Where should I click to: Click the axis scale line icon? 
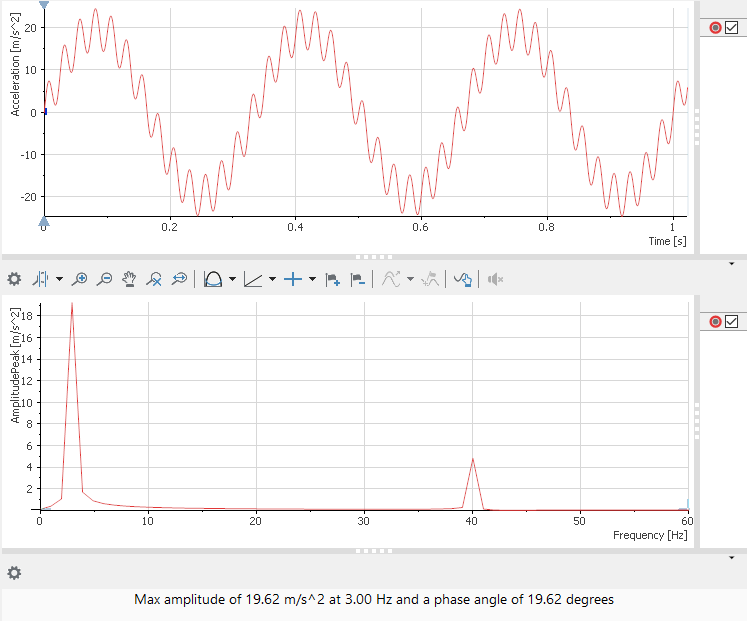(252, 279)
